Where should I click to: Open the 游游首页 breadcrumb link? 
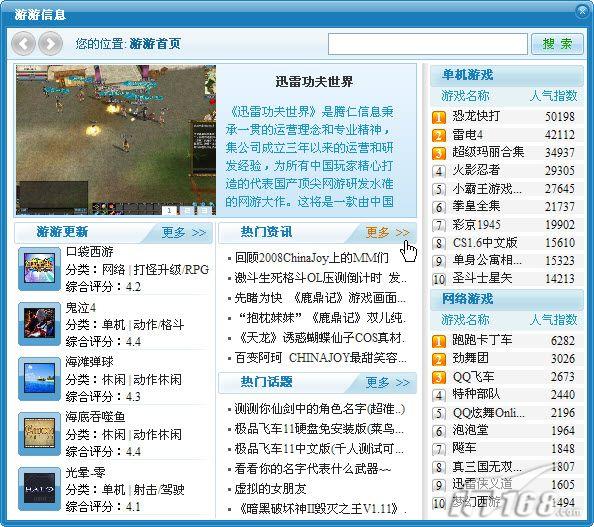point(155,44)
